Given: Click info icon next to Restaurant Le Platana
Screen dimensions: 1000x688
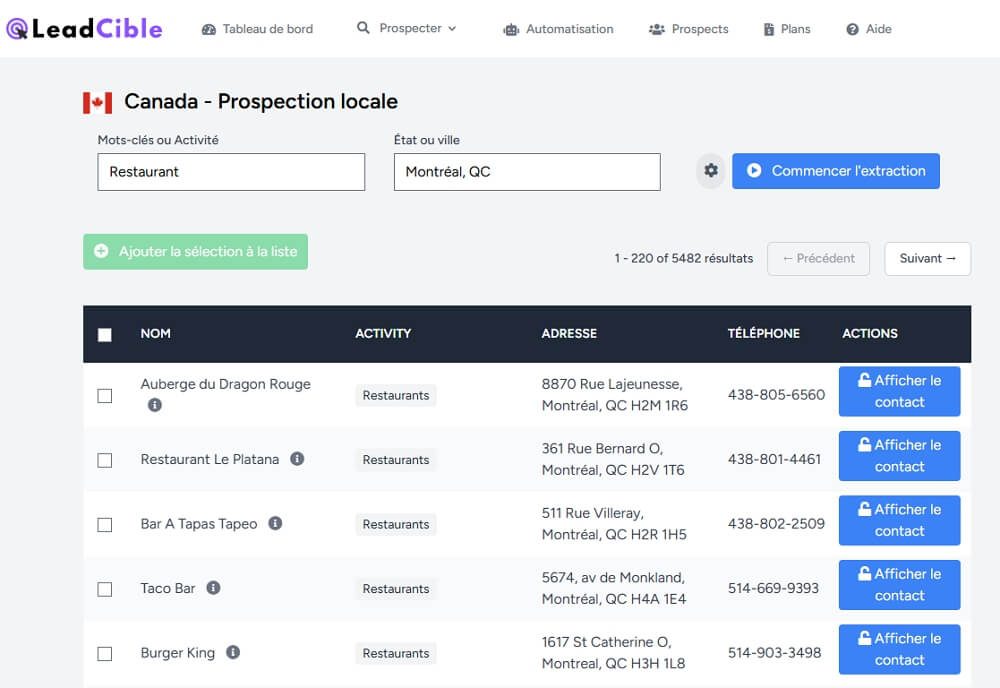Looking at the screenshot, I should pos(297,459).
